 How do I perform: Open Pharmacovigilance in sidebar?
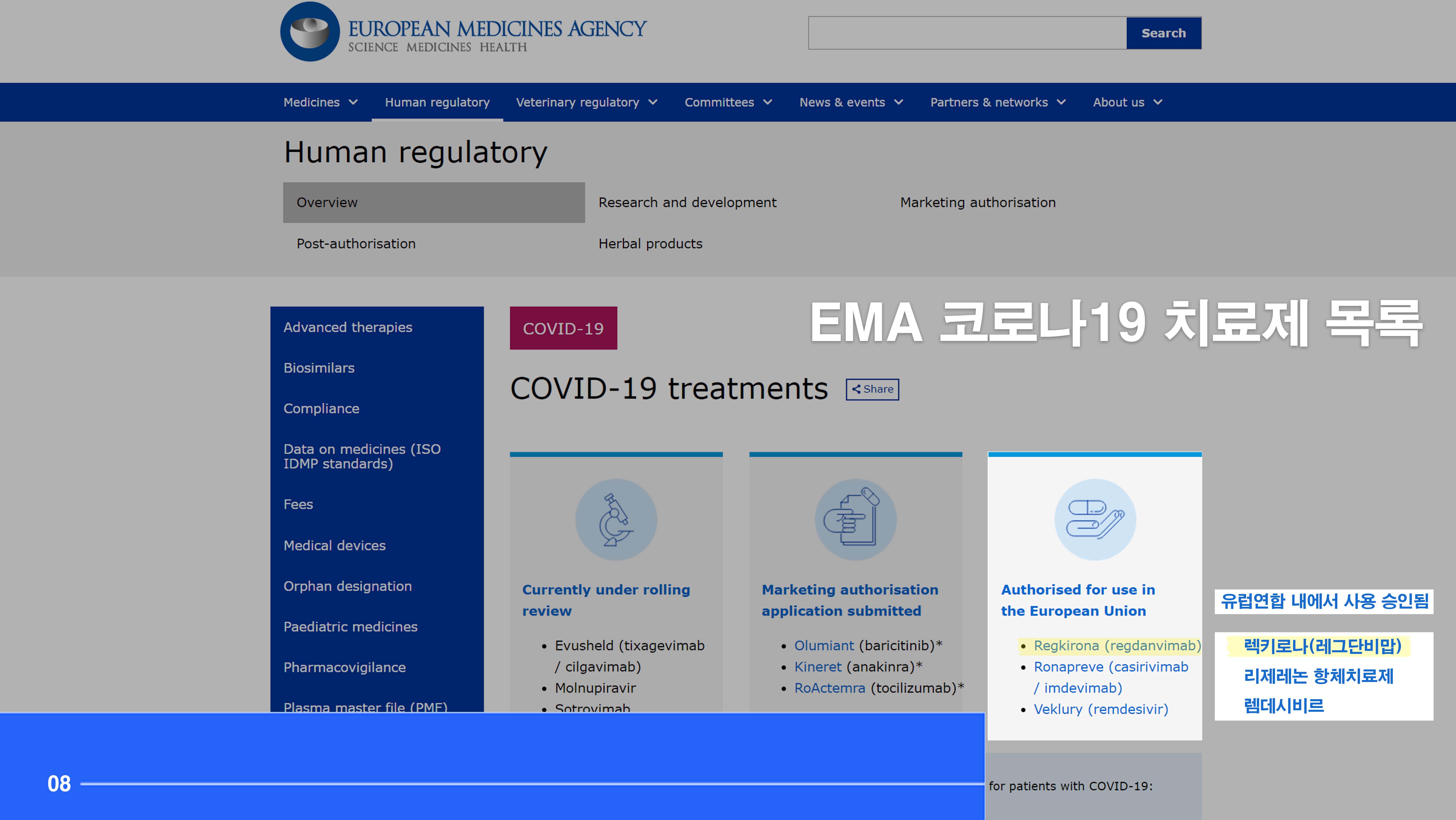pyautogui.click(x=344, y=667)
